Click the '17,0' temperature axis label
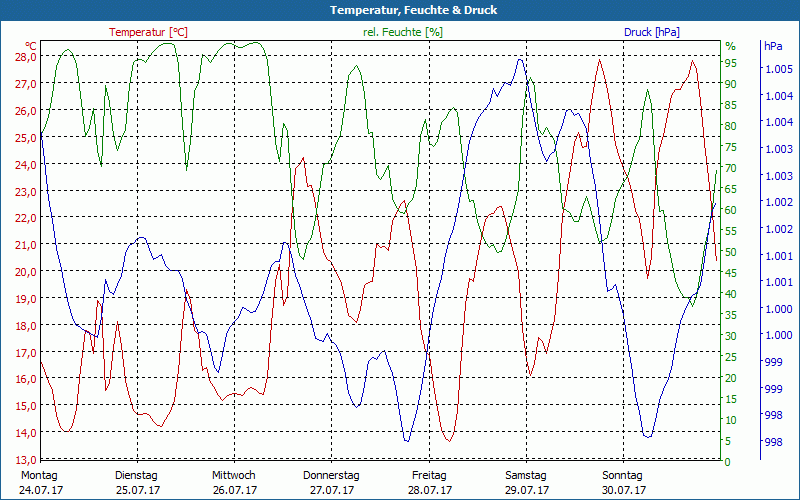 coord(26,353)
